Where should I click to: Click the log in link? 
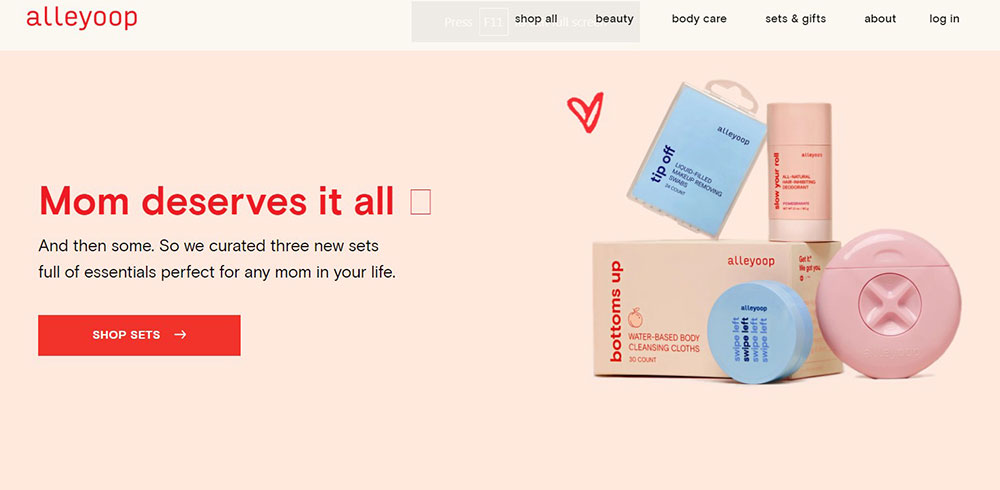click(x=944, y=19)
